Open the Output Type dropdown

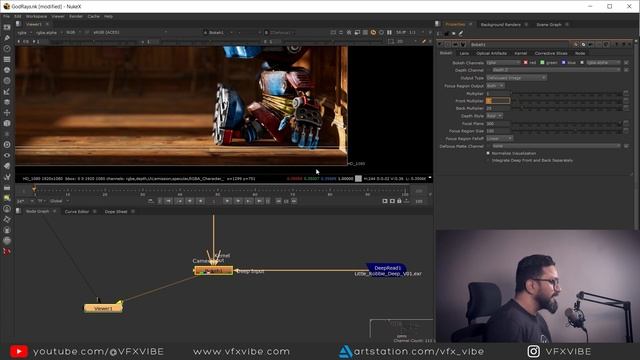click(x=516, y=78)
